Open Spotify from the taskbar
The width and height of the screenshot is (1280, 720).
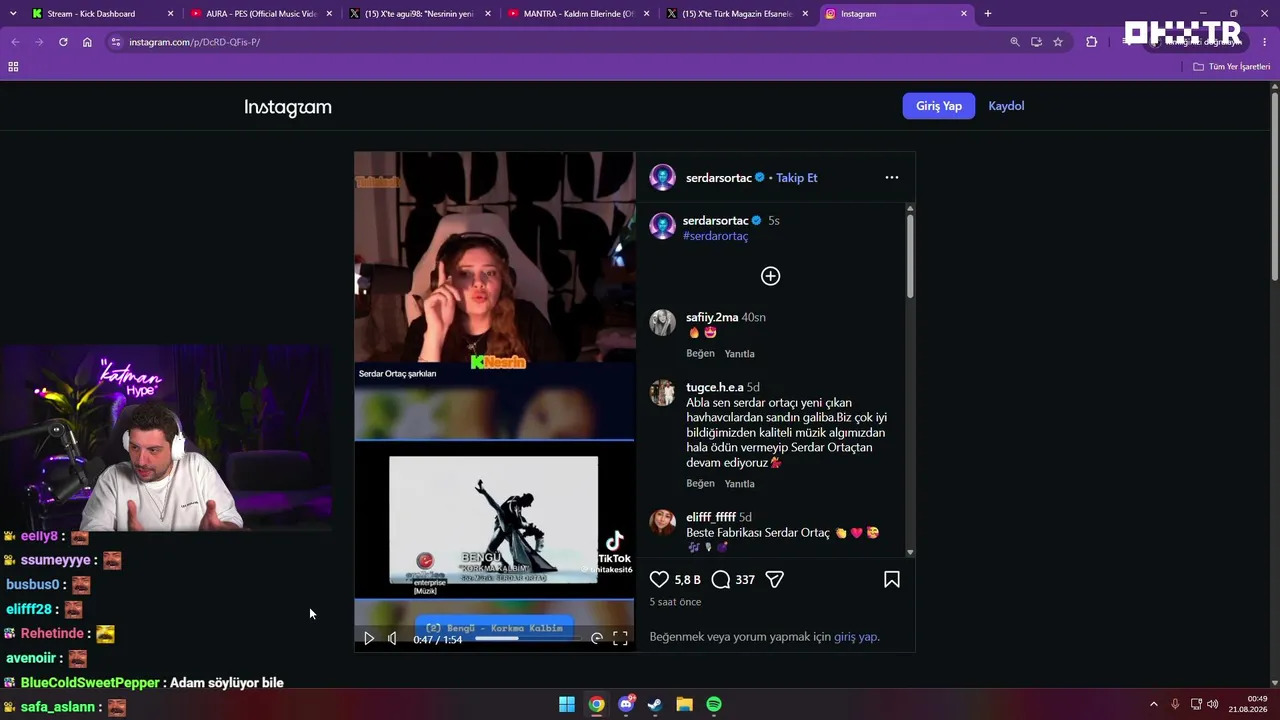pos(714,705)
